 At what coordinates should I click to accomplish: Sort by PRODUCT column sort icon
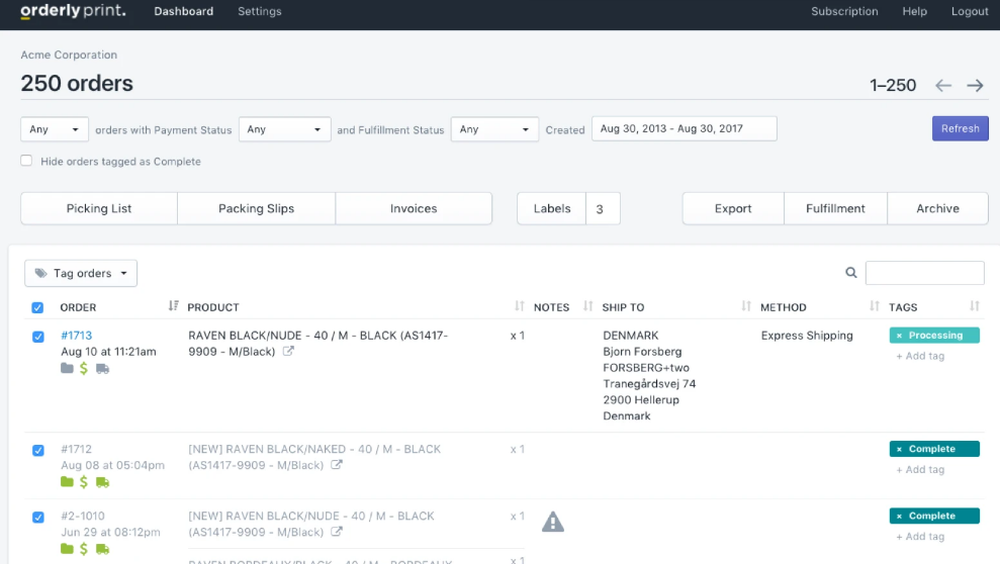tap(519, 306)
